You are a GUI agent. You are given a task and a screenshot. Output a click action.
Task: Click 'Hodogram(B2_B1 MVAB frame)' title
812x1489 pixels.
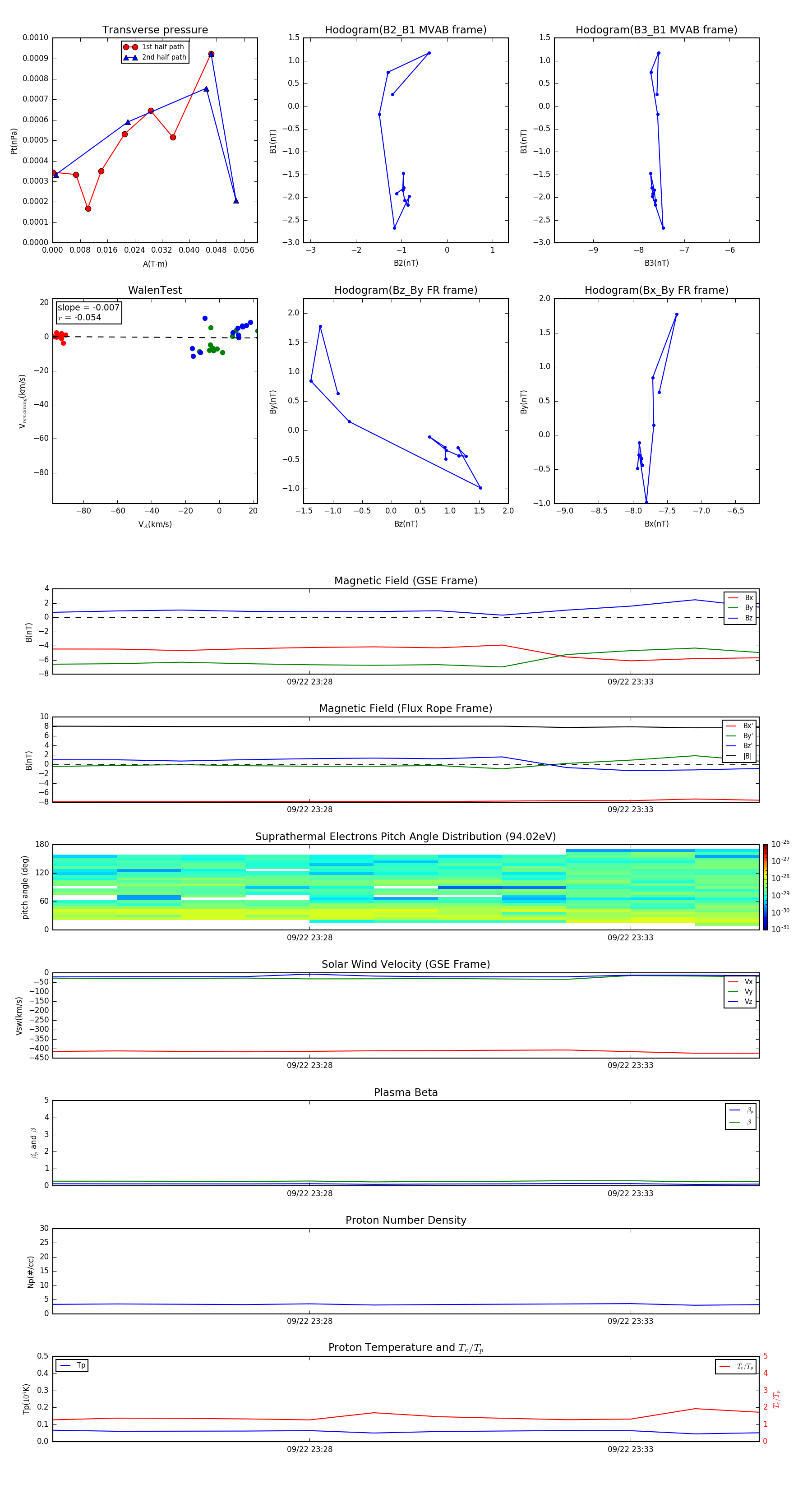click(406, 30)
